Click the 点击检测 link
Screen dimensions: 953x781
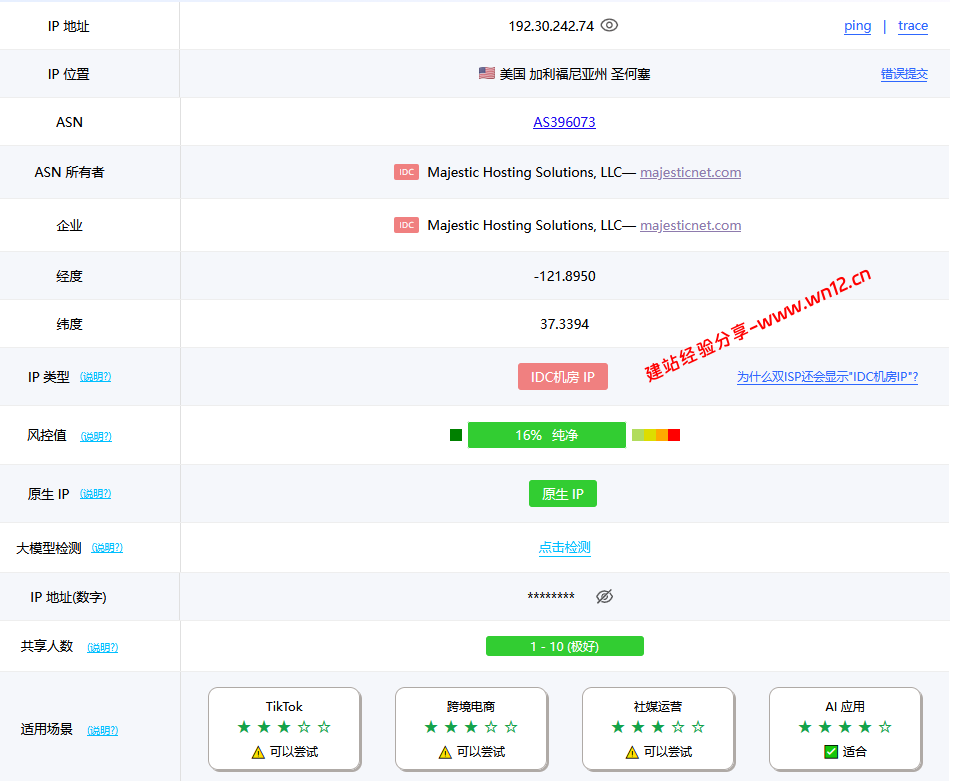565,548
